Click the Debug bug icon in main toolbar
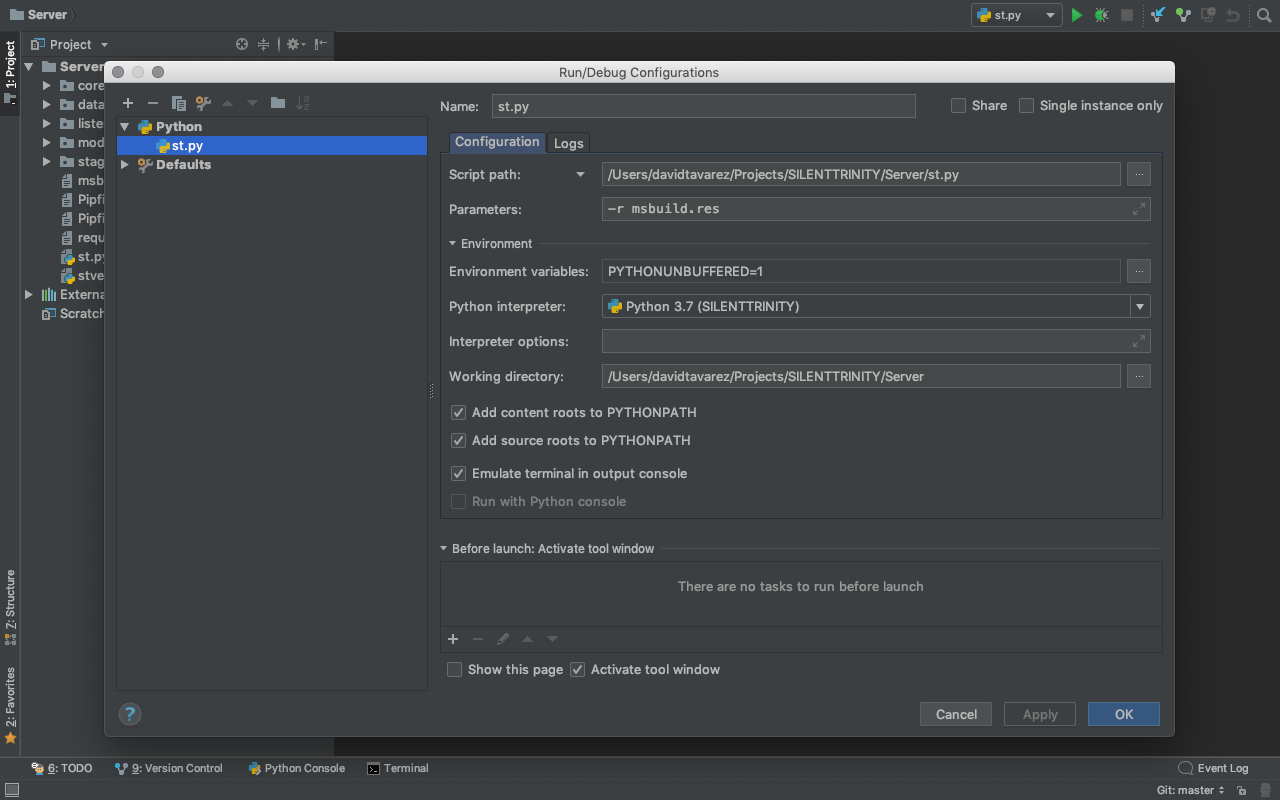1280x800 pixels. [1101, 15]
